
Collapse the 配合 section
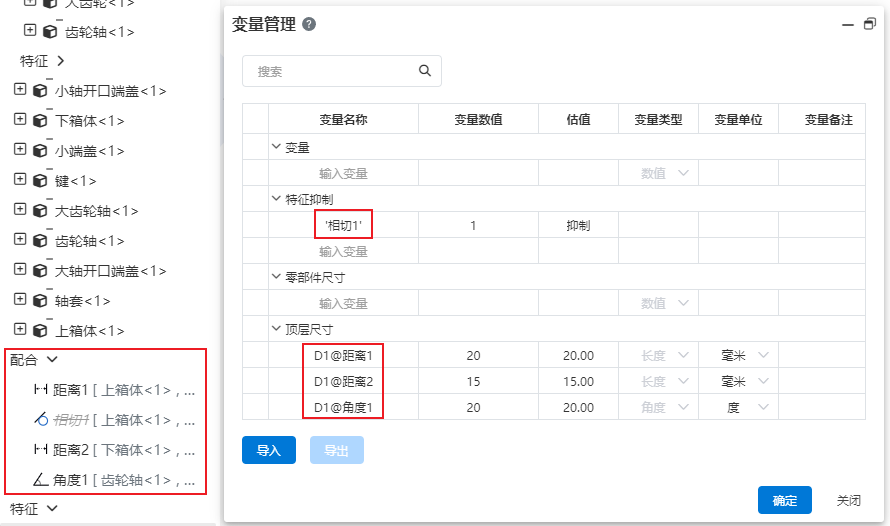(x=52, y=359)
